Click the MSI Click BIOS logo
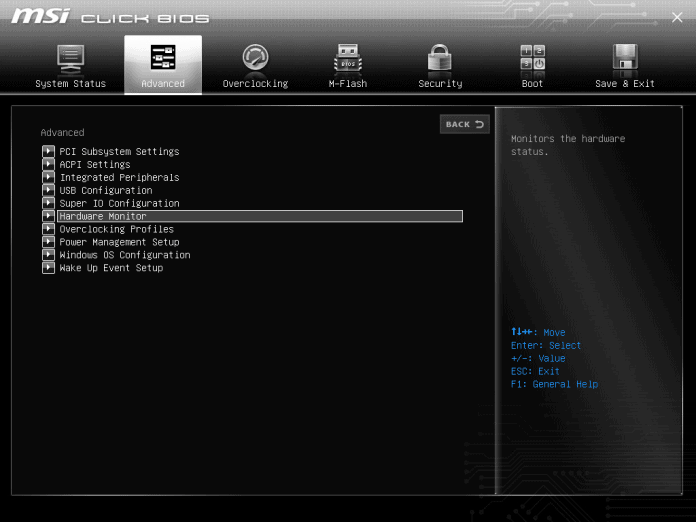This screenshot has height=522, width=696. click(x=110, y=17)
